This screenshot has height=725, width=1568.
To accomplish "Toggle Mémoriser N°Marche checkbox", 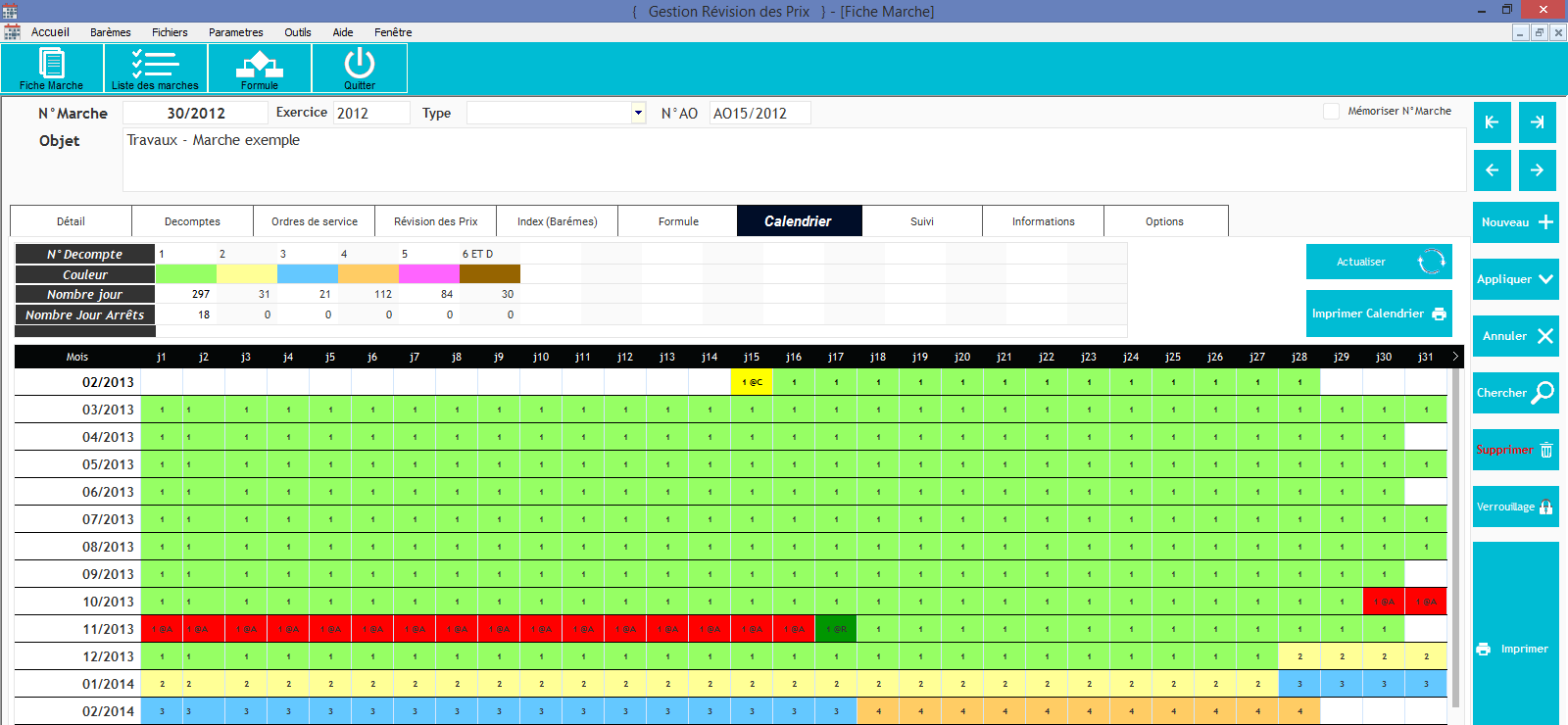I will click(1331, 112).
